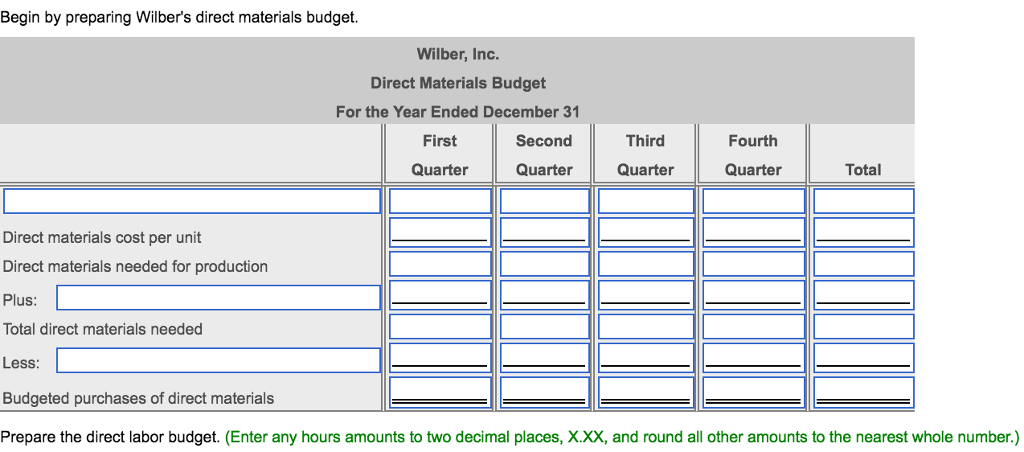
Task: Select Second Quarter cell for Total direct materials needed
Action: click(x=545, y=327)
